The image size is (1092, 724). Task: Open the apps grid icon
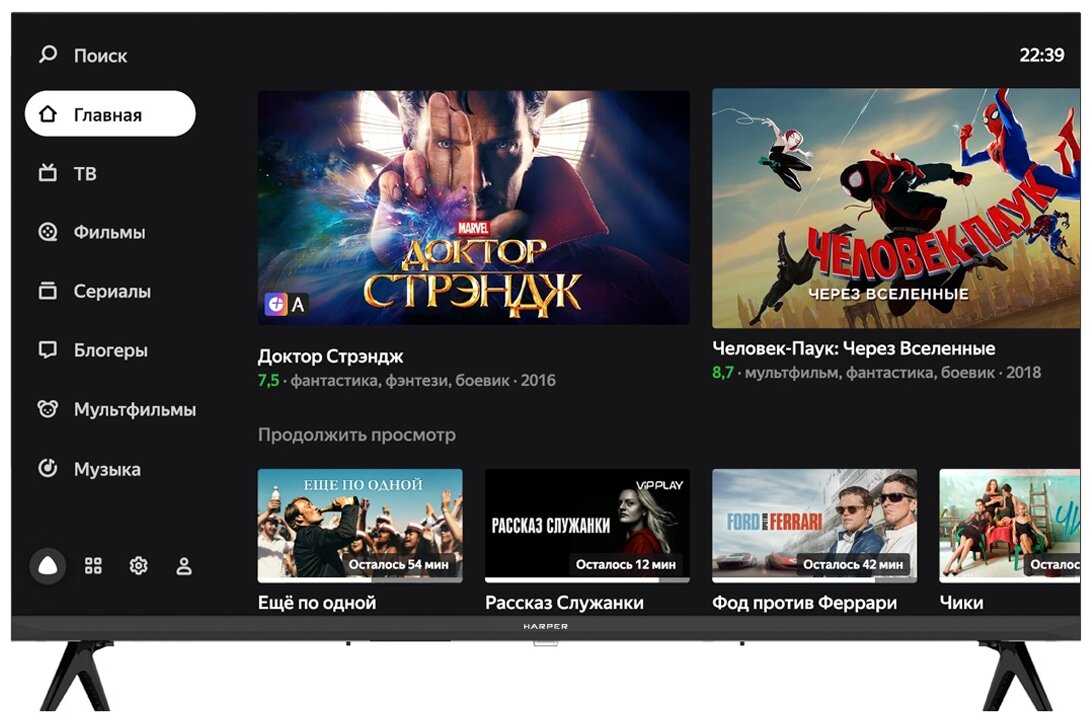93,565
